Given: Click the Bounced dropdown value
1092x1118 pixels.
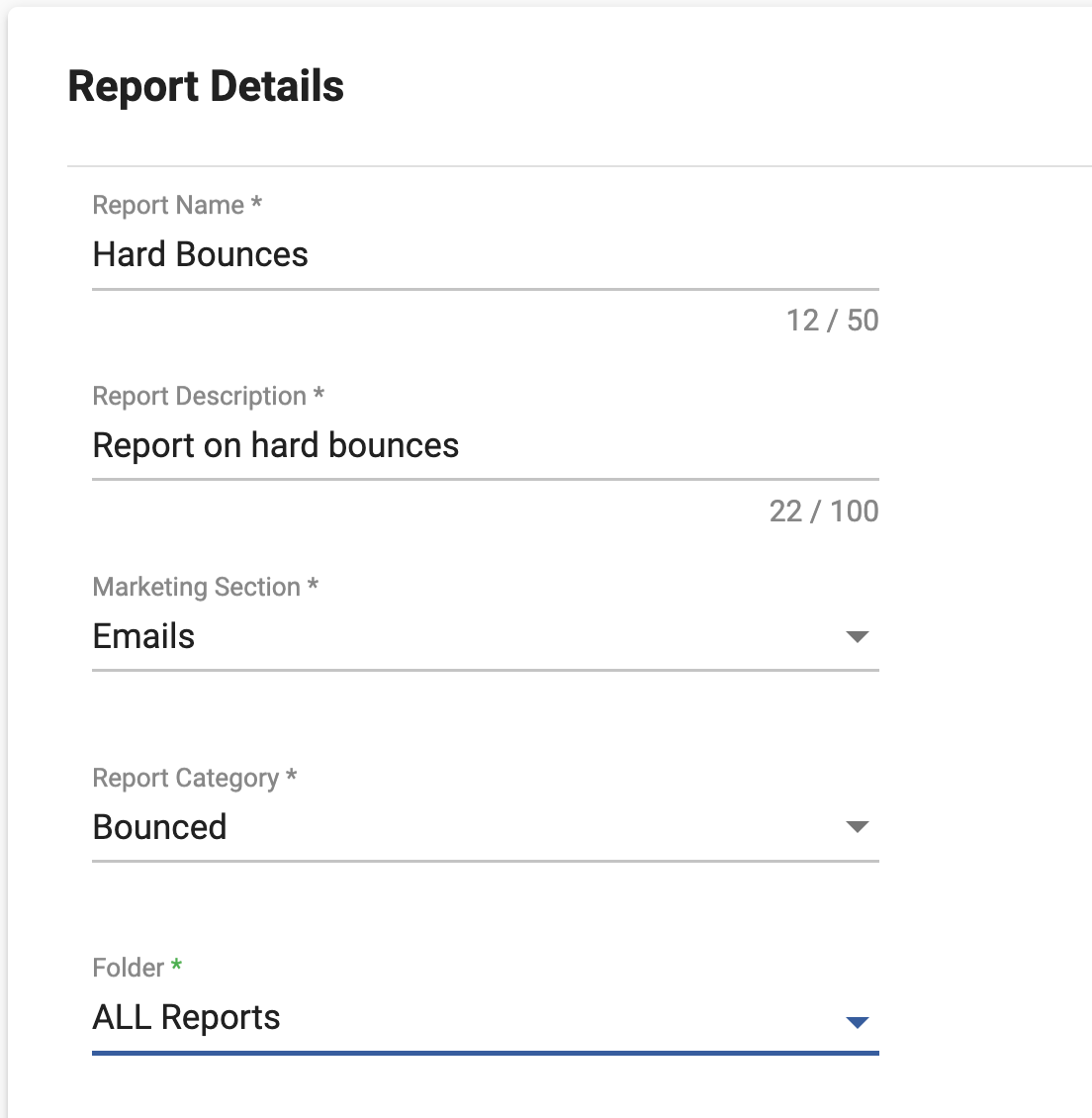Looking at the screenshot, I should pos(159,828).
